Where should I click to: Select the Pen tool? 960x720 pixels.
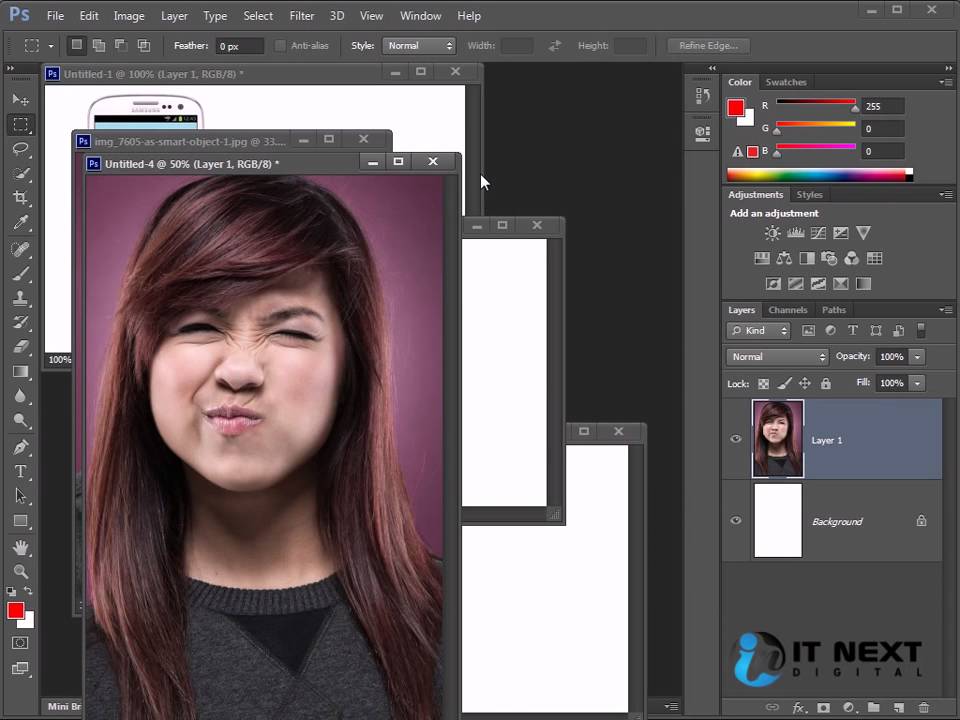20,446
